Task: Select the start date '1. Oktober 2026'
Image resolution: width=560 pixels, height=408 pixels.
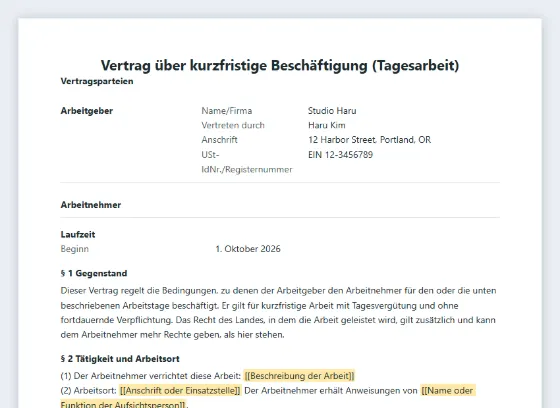Action: [248, 249]
